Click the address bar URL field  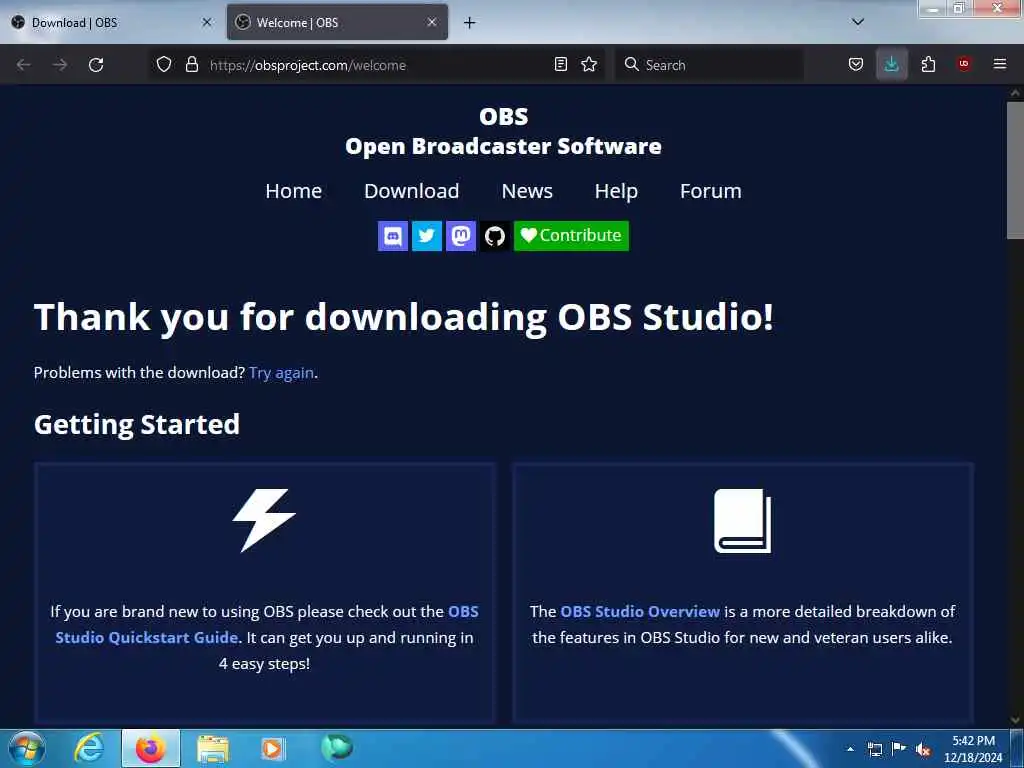[379, 65]
